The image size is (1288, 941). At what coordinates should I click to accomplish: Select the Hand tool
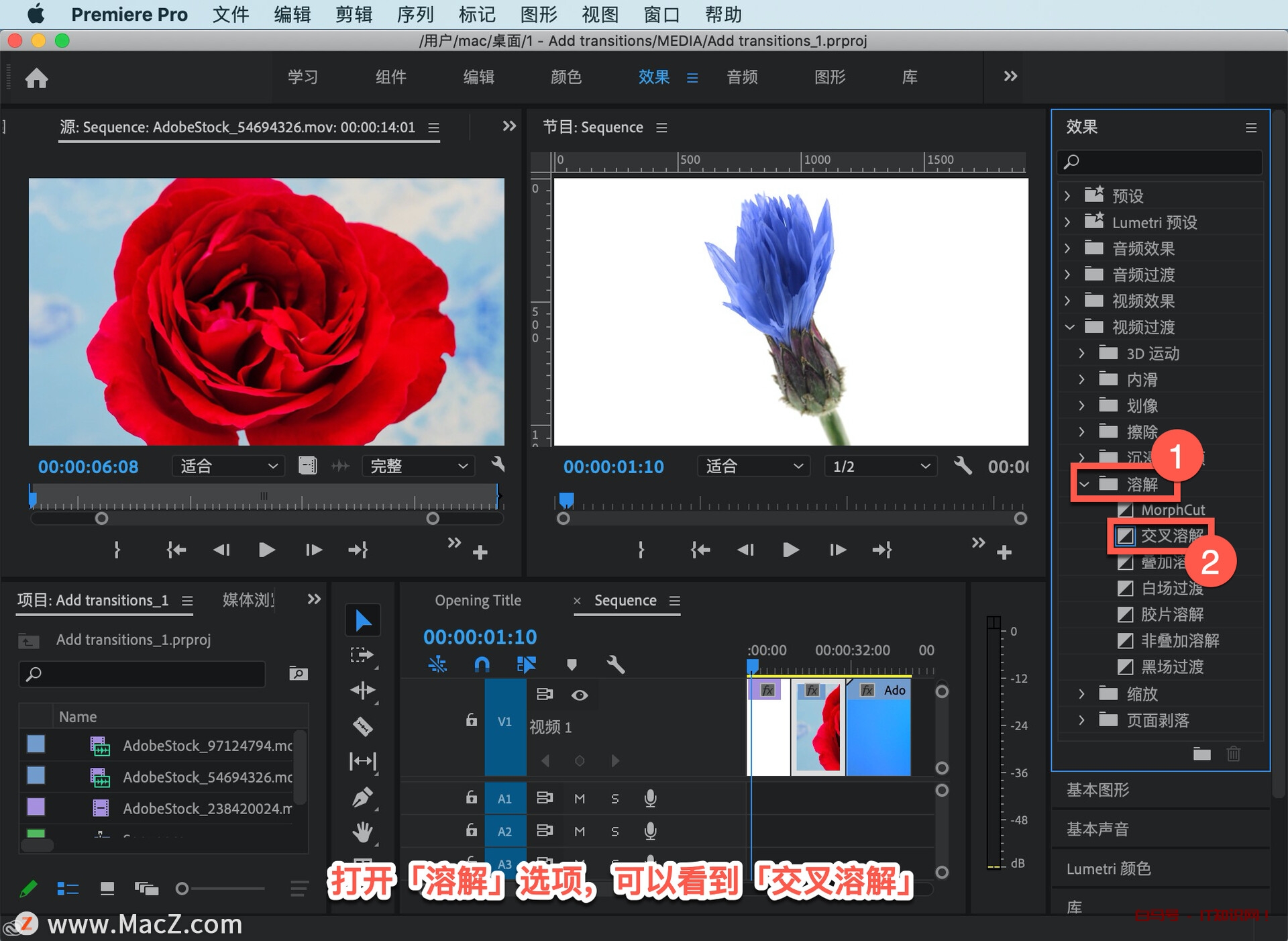(x=362, y=830)
